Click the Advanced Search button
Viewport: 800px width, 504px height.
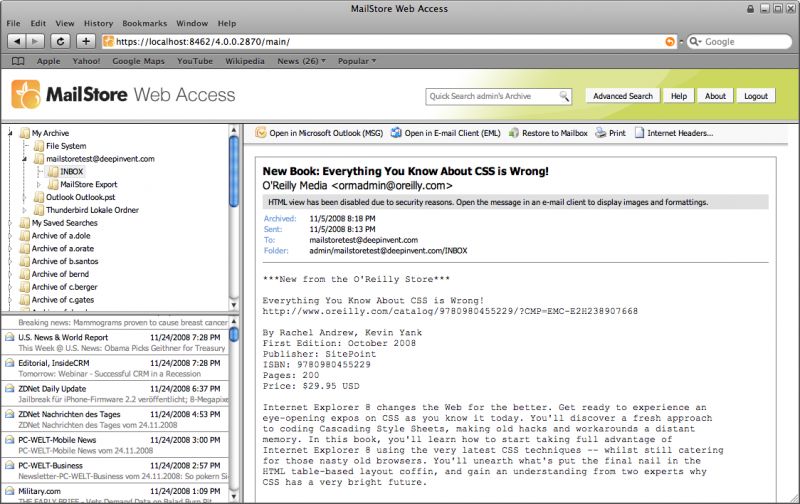(x=622, y=96)
